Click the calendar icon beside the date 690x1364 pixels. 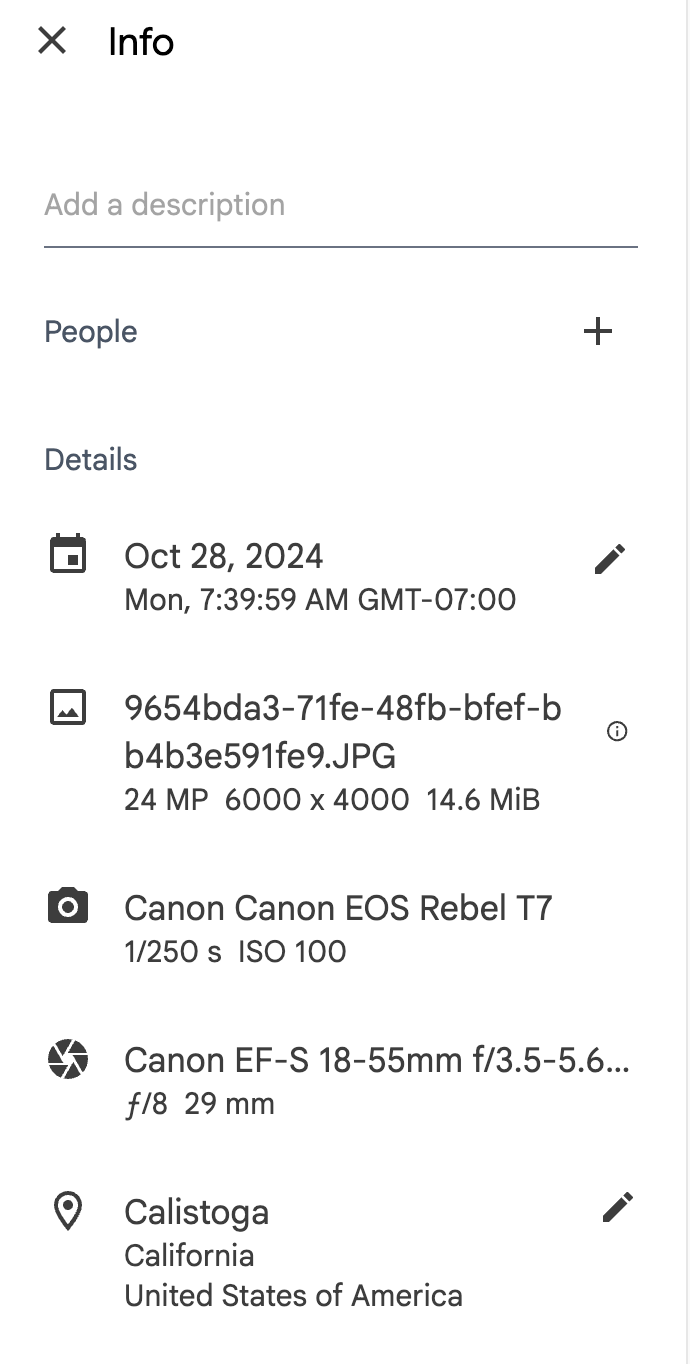point(68,555)
